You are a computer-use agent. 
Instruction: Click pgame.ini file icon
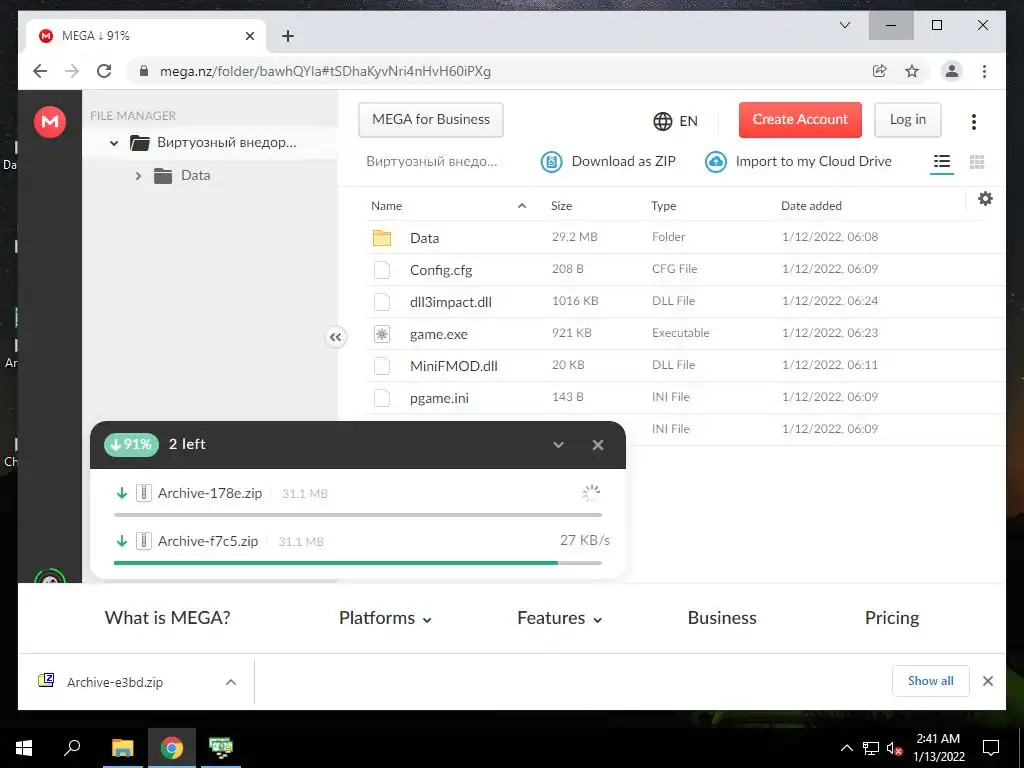point(382,398)
